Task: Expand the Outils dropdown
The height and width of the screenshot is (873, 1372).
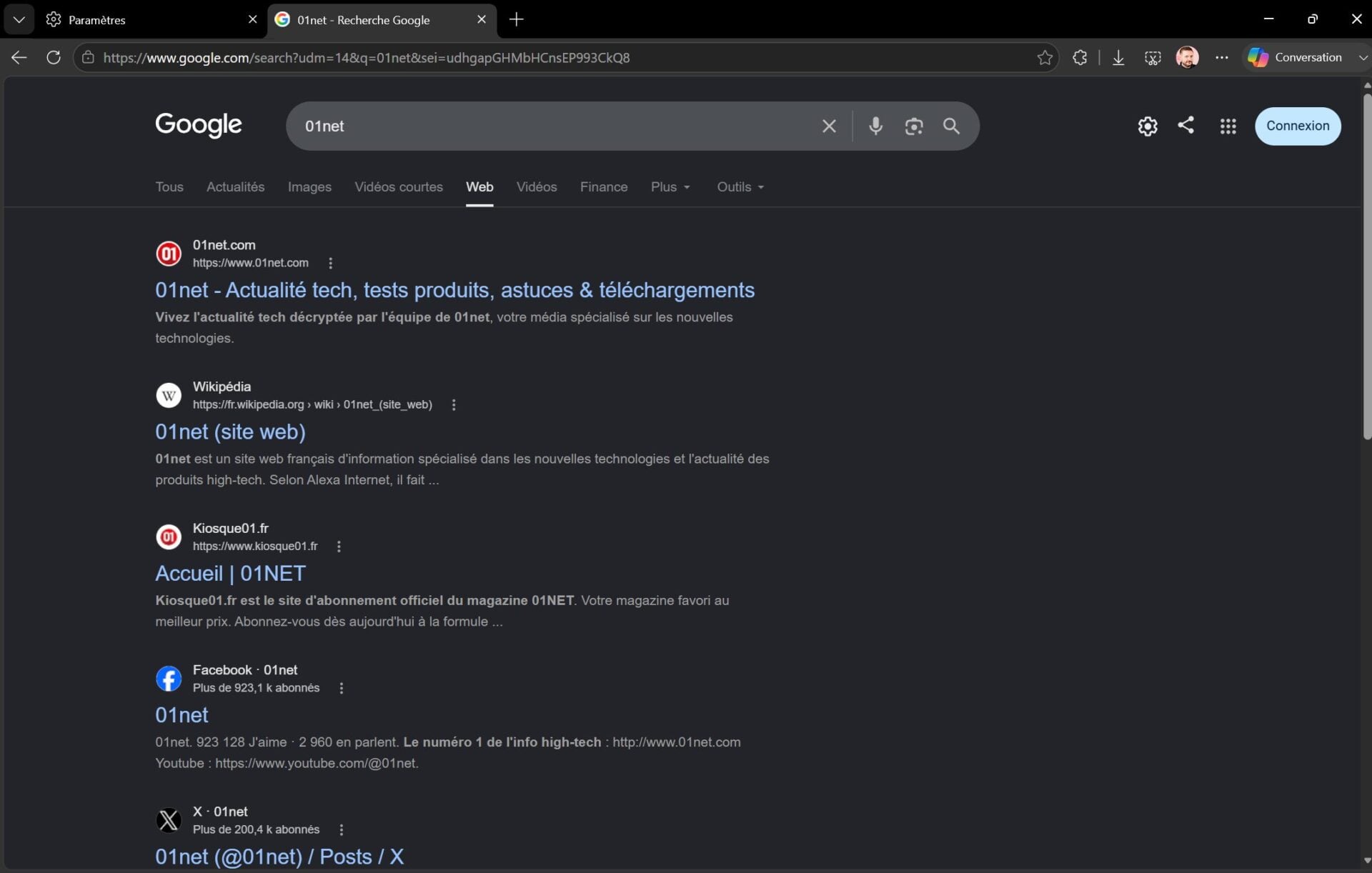Action: pyautogui.click(x=740, y=186)
